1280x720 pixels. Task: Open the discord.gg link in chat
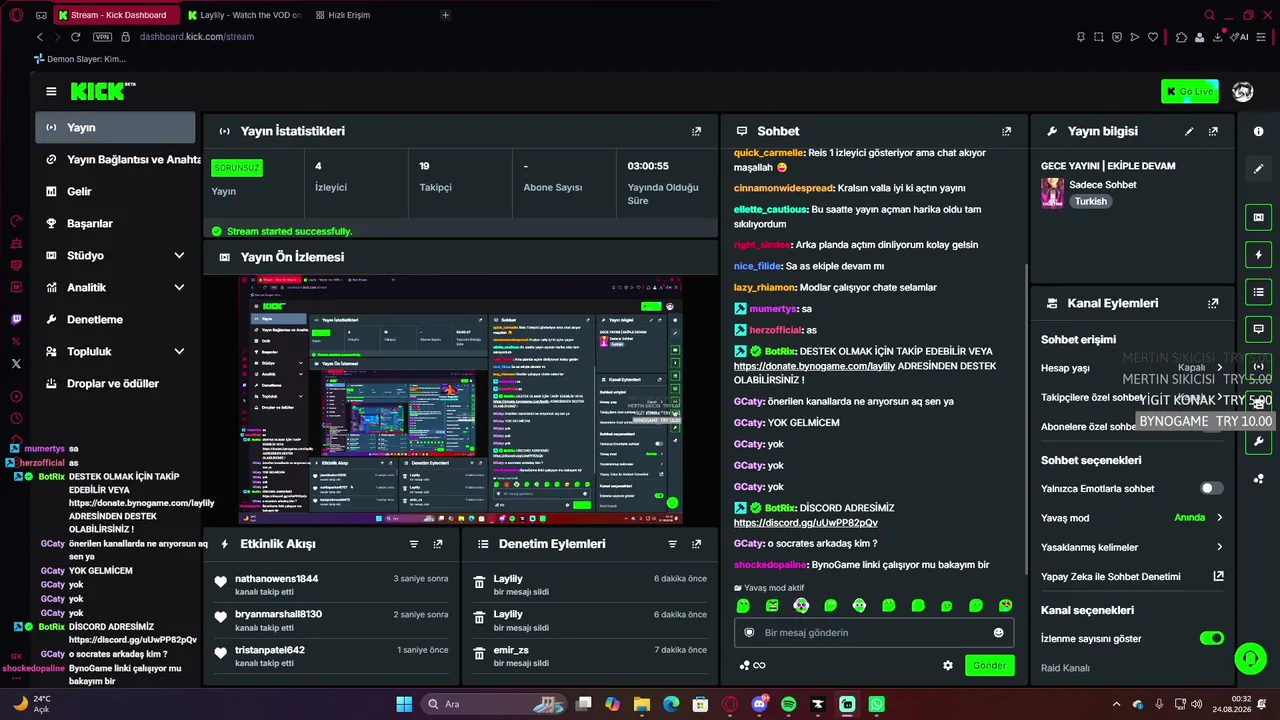click(x=806, y=523)
